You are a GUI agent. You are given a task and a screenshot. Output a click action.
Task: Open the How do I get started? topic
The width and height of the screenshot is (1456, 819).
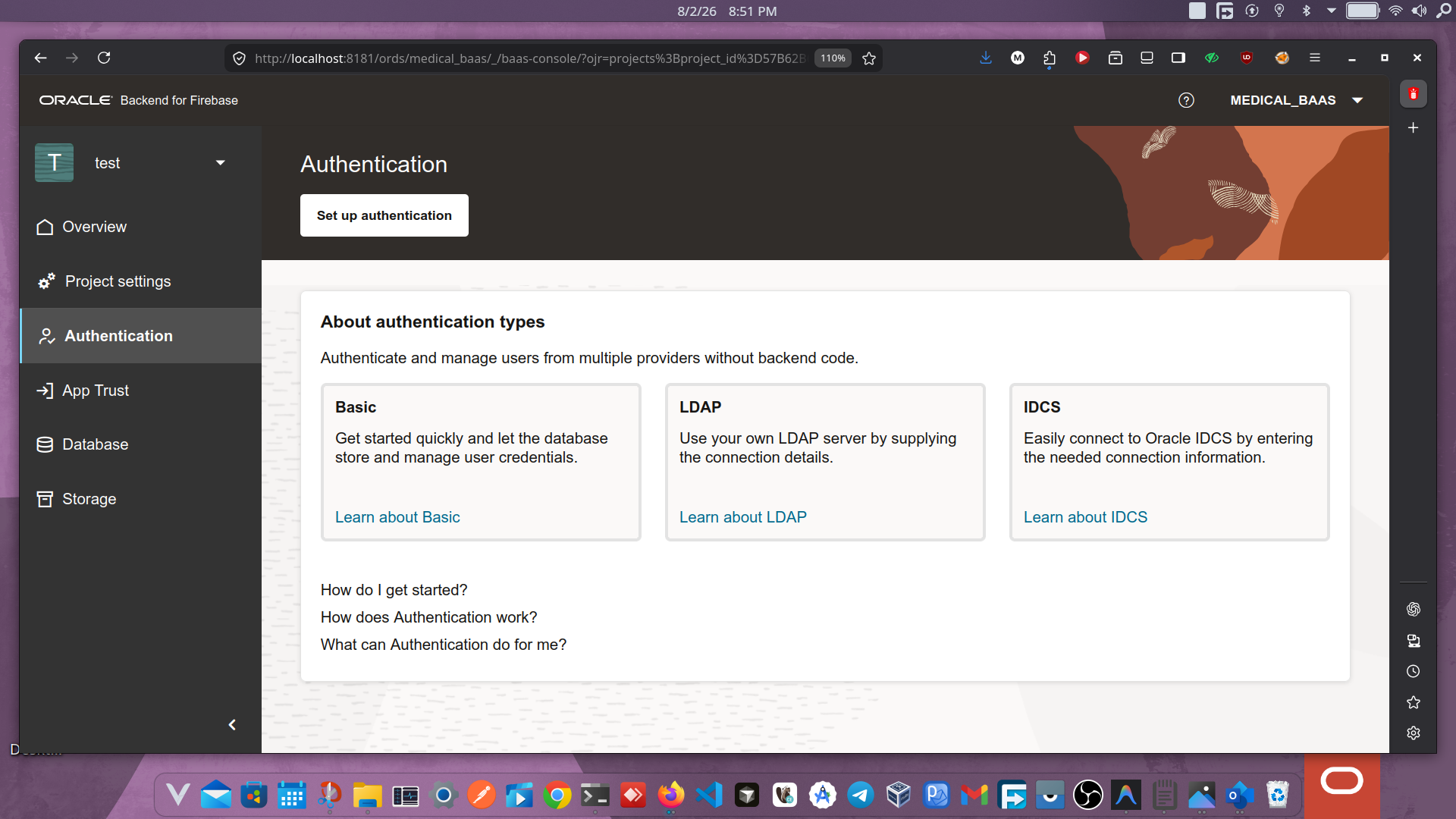[x=394, y=590]
